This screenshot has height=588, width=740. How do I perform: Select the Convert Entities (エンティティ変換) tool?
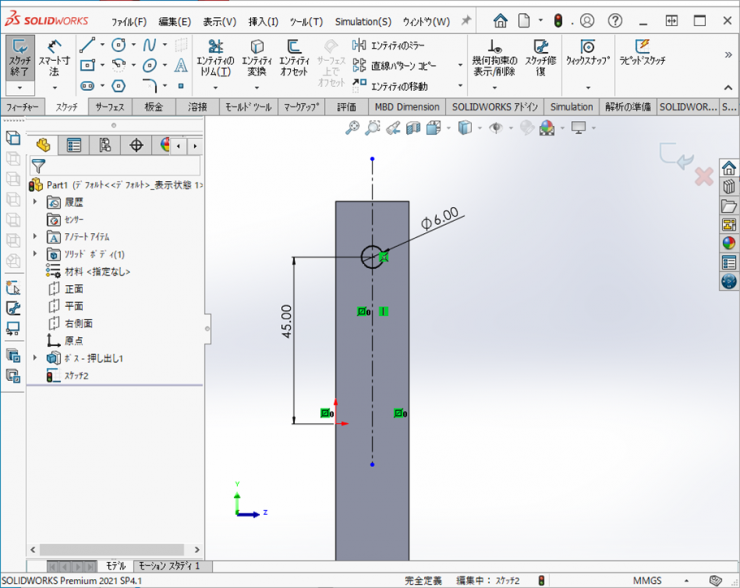coord(257,56)
